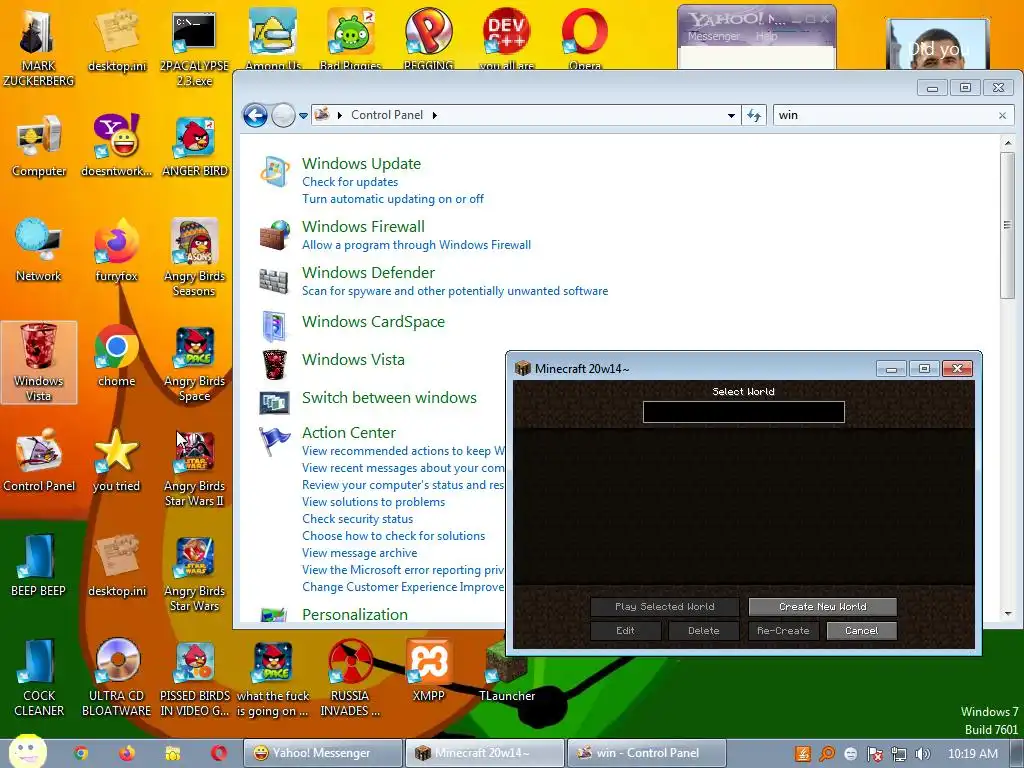Click the Computer desktop icon
This screenshot has height=768, width=1024.
point(39,146)
